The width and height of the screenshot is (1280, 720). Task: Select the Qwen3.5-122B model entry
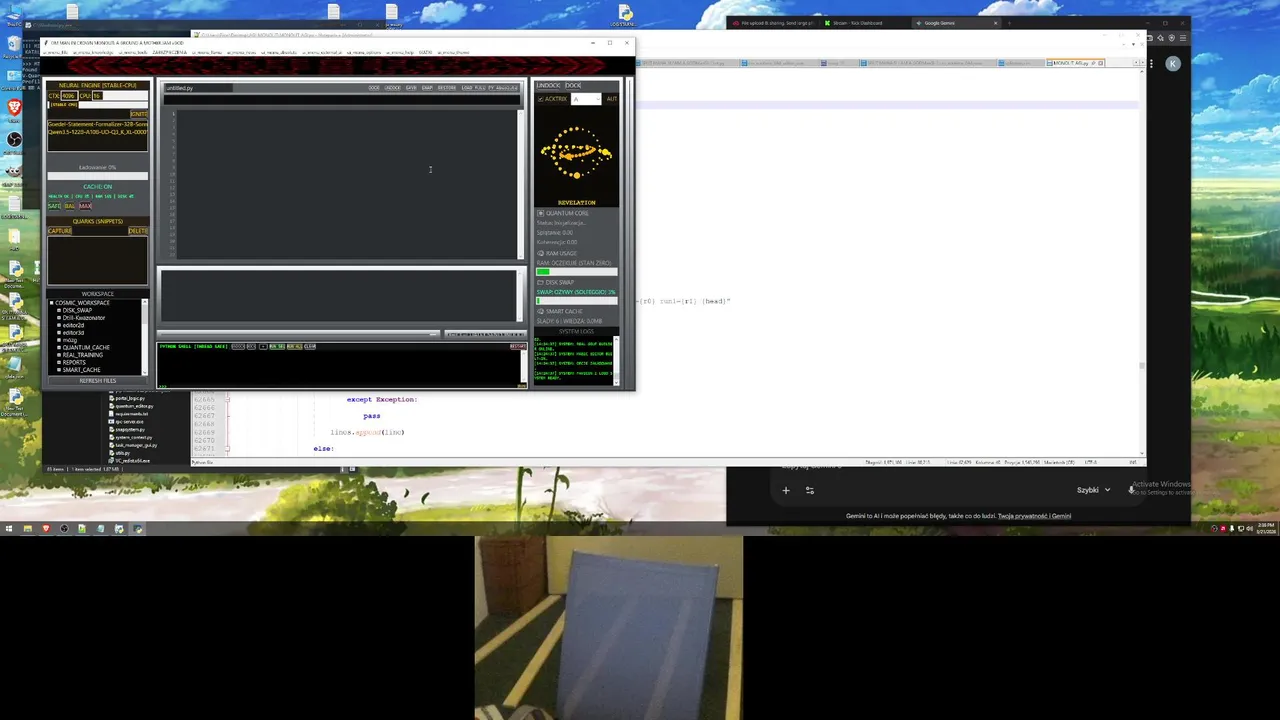click(x=98, y=132)
